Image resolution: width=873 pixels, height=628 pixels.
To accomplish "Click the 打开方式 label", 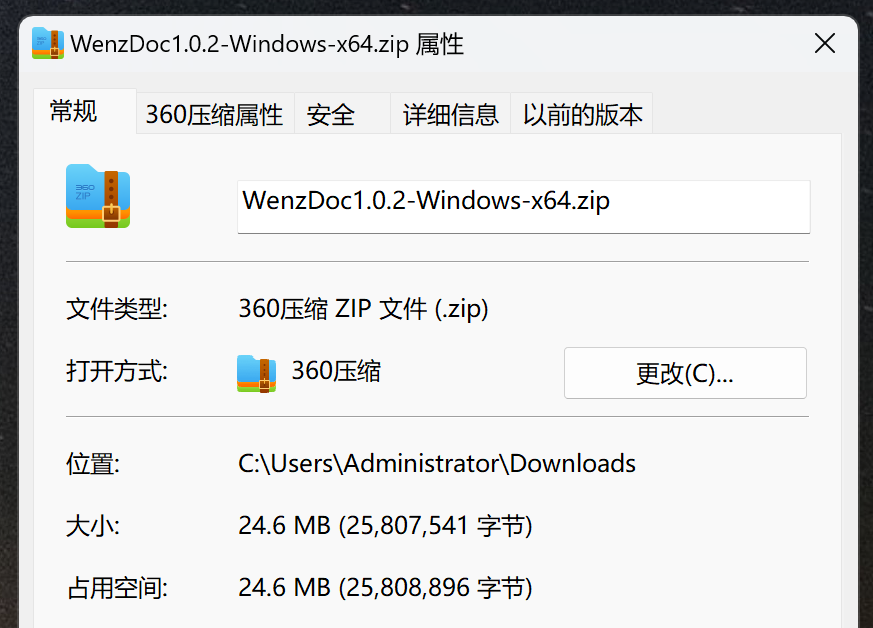I will [116, 371].
